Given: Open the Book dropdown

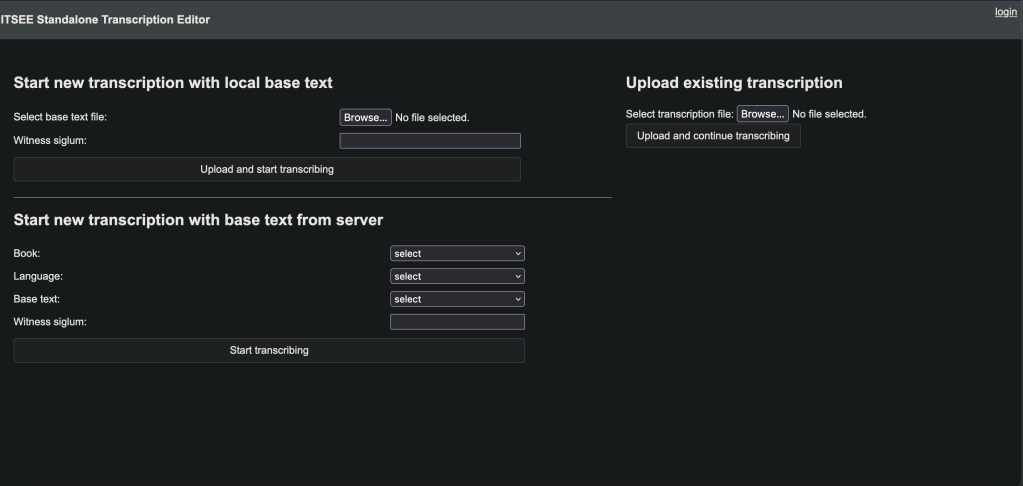Looking at the screenshot, I should point(457,254).
